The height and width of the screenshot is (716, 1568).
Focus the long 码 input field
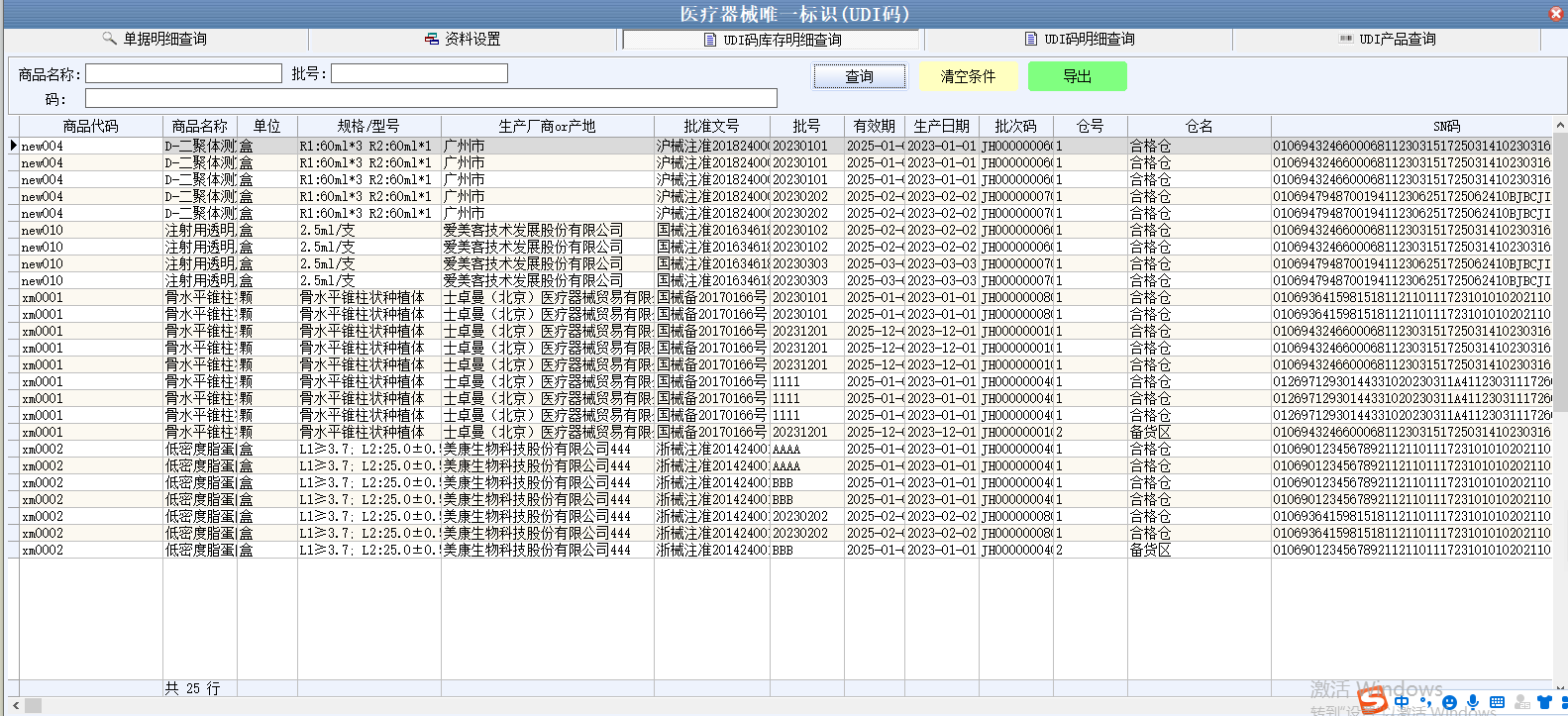[x=431, y=99]
